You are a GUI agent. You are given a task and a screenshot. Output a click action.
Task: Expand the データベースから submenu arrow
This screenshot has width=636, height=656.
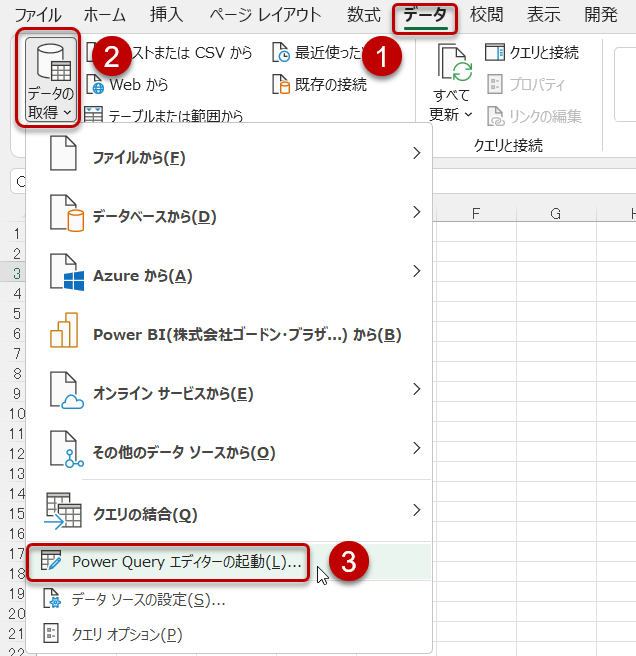coord(416,212)
